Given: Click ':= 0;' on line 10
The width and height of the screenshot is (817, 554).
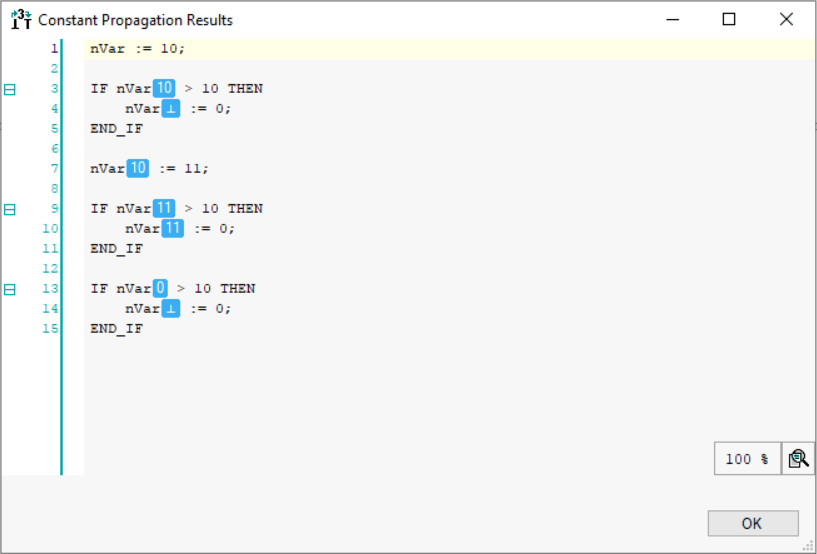Looking at the screenshot, I should (x=214, y=229).
